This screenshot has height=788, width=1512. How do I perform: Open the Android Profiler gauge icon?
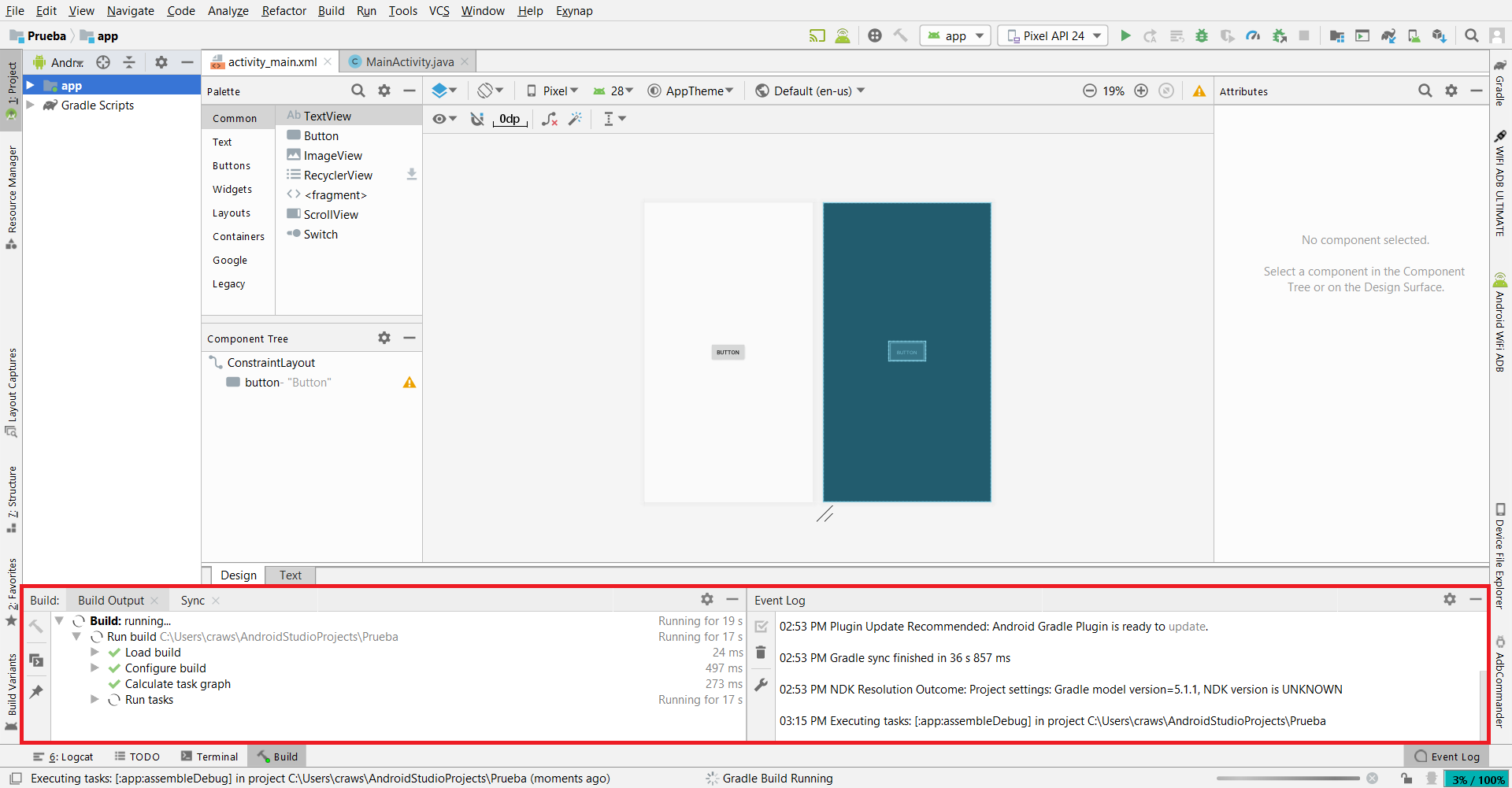tap(1253, 35)
